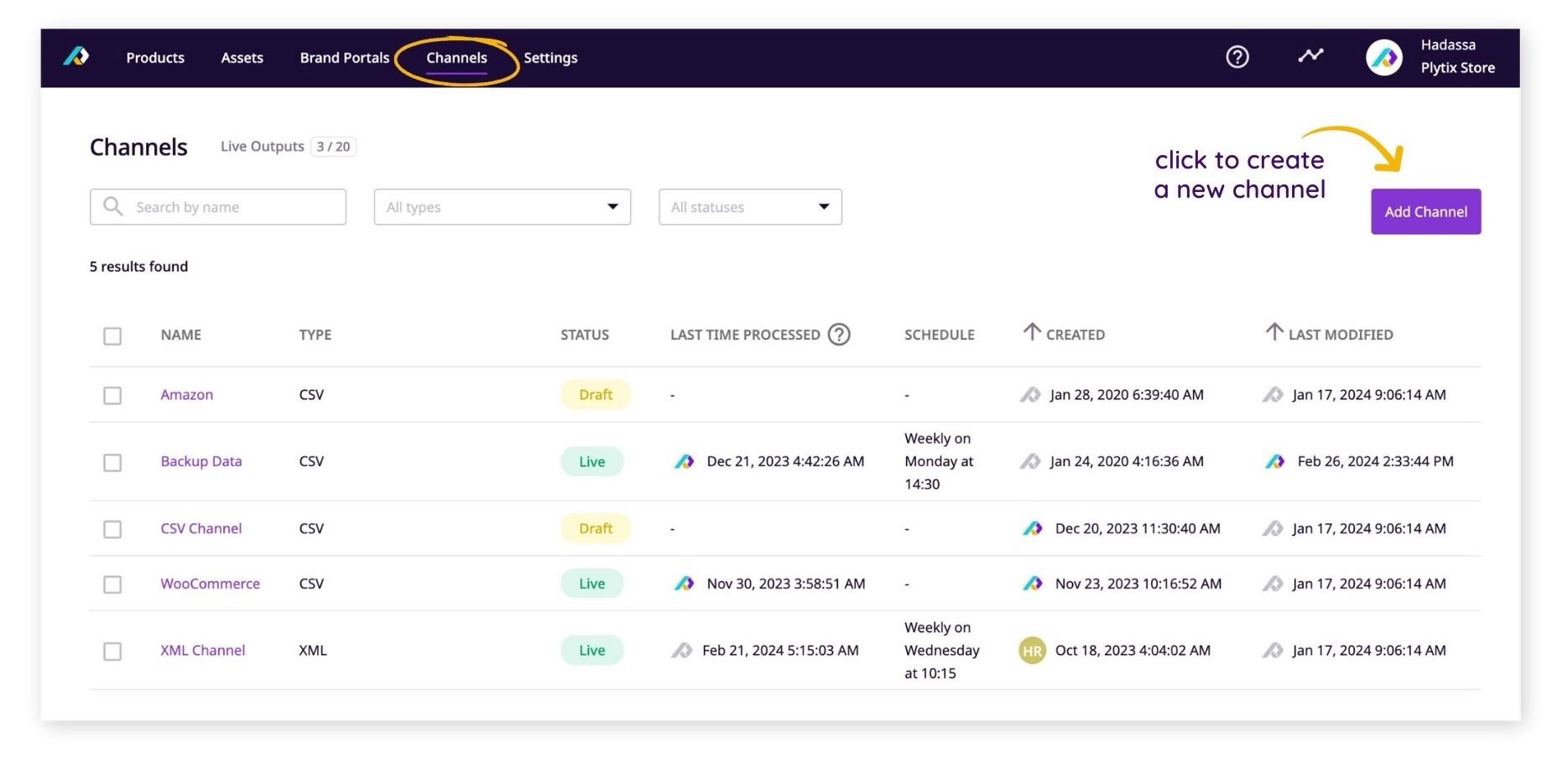Open the help question mark icon
The width and height of the screenshot is (1568, 769).
coord(1237,57)
